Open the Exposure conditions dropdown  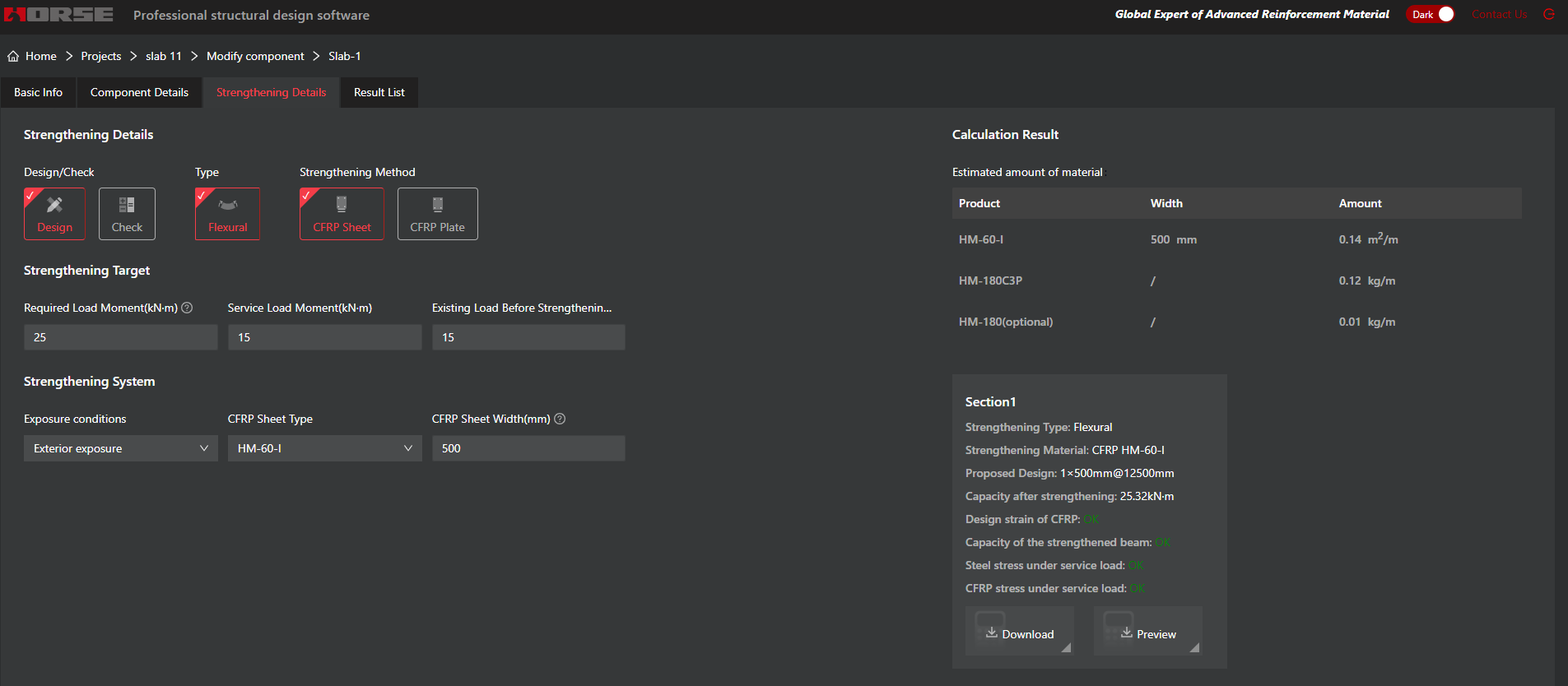coord(120,448)
